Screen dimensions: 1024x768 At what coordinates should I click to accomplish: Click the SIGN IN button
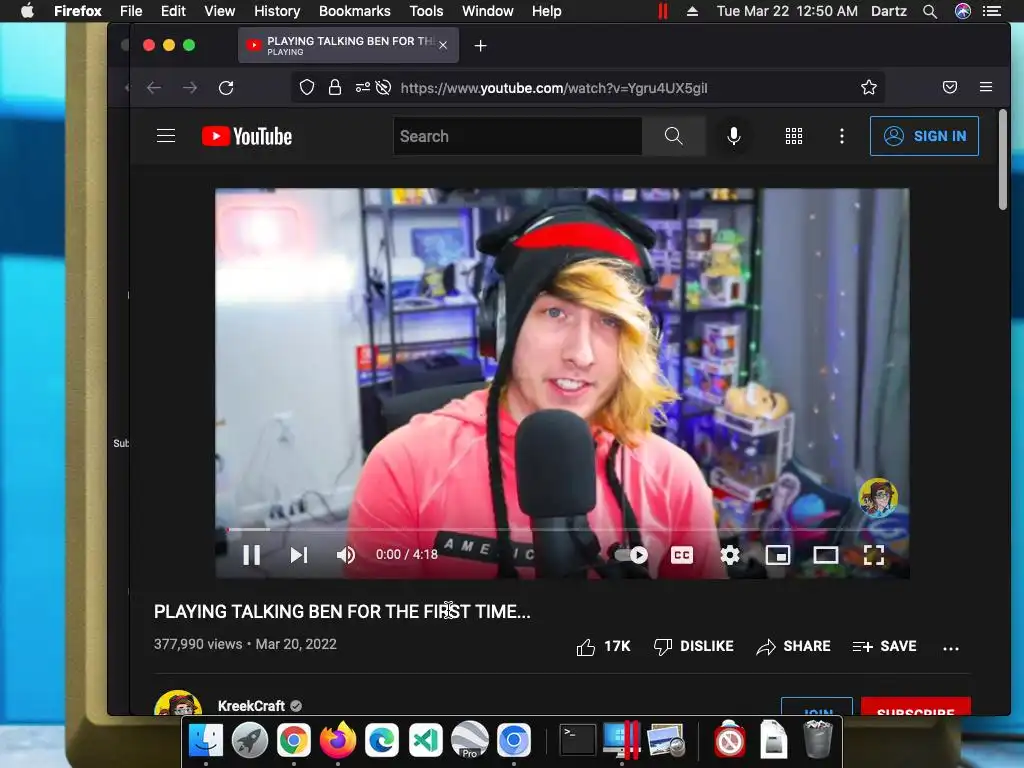pyautogui.click(x=924, y=136)
